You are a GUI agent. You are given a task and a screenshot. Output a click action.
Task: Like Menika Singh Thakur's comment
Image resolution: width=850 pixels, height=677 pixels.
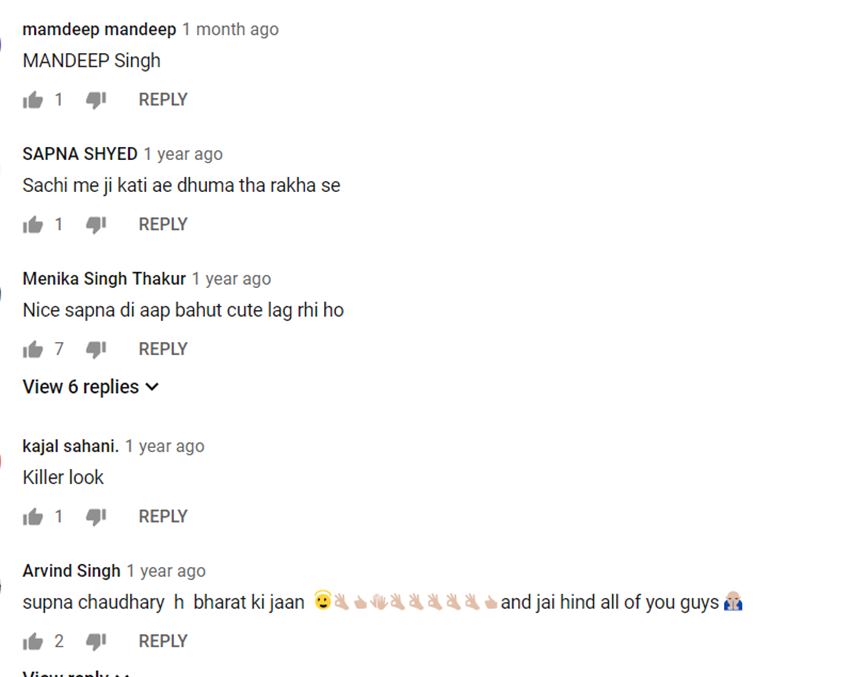pos(33,349)
